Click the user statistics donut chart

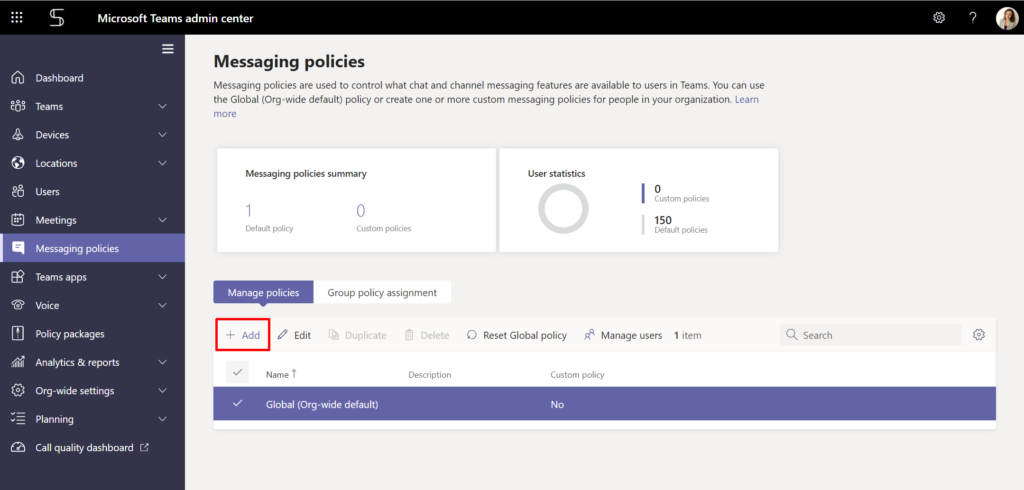563,208
